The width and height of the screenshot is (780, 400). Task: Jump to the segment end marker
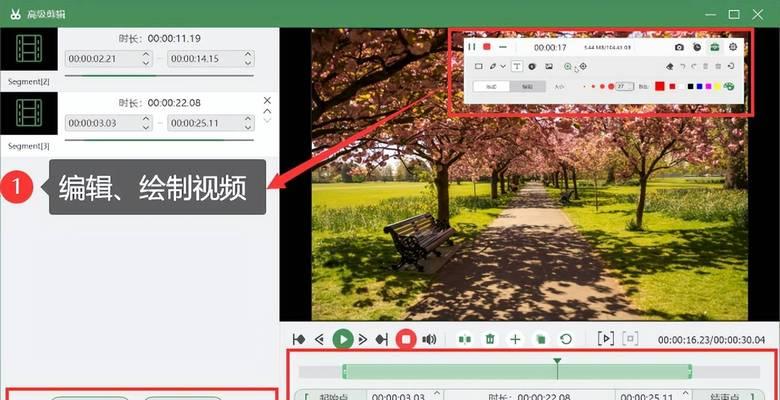[382, 339]
